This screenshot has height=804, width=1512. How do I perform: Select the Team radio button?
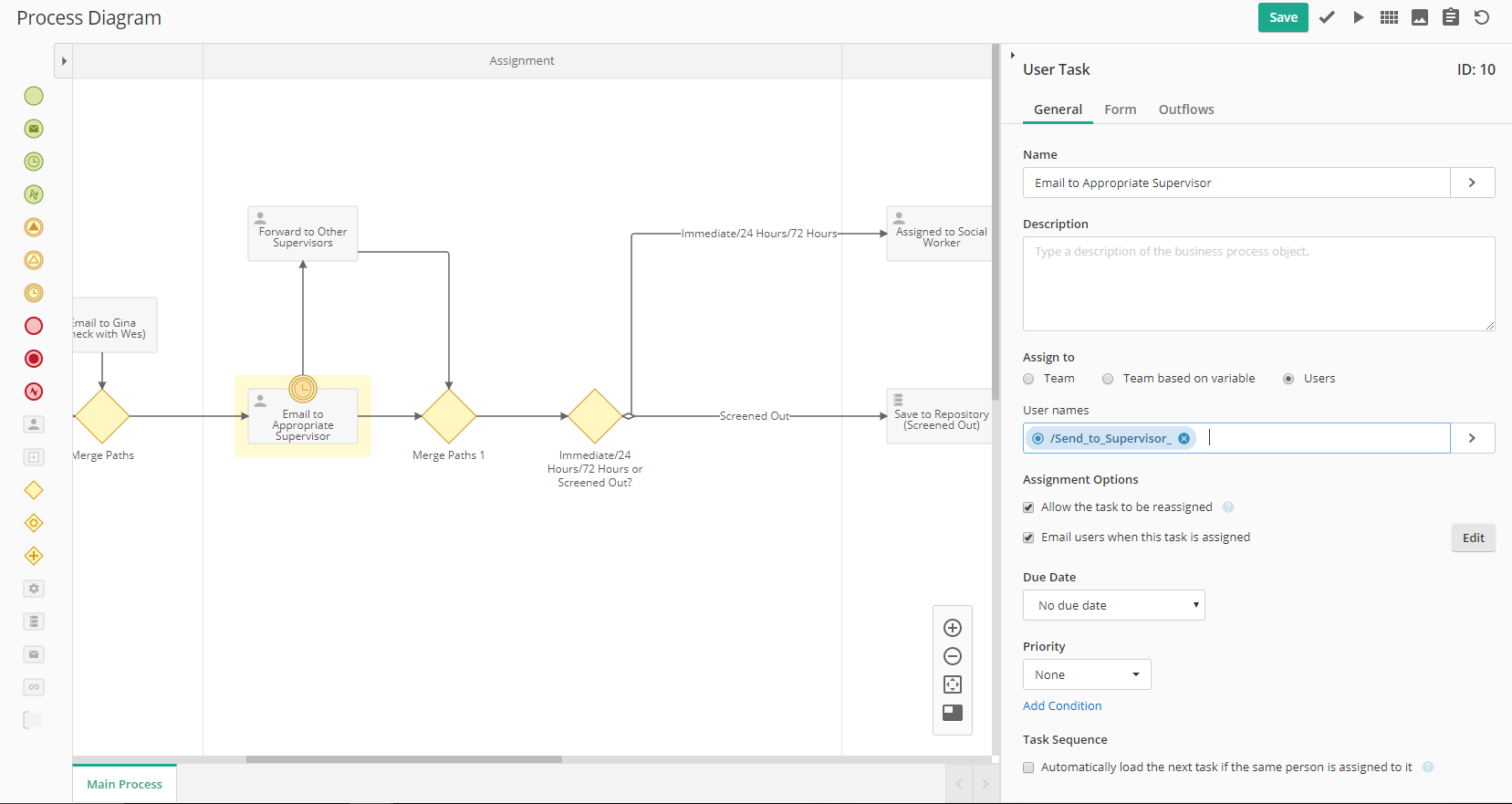click(1029, 379)
